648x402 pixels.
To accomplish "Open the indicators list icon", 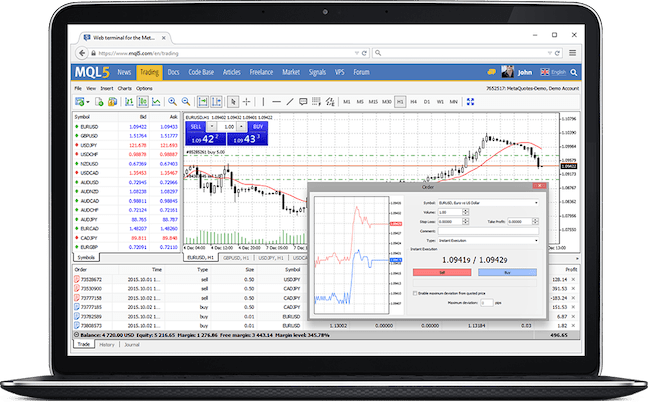I will [x=317, y=102].
